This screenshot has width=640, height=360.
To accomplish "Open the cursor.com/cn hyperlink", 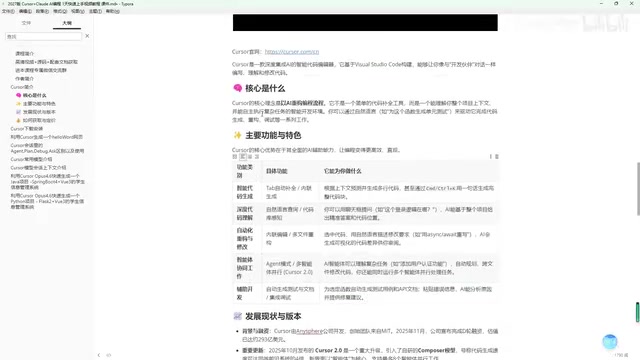I will [x=292, y=52].
